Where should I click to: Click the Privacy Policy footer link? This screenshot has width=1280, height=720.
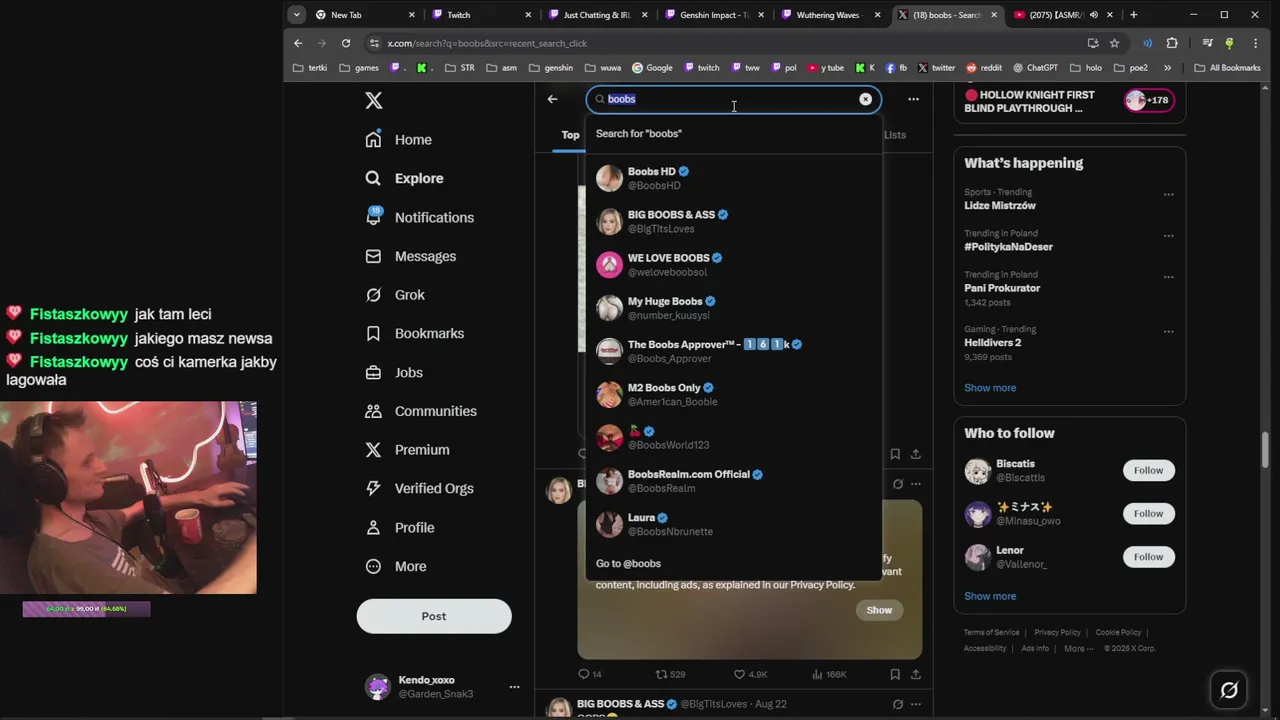[1057, 632]
